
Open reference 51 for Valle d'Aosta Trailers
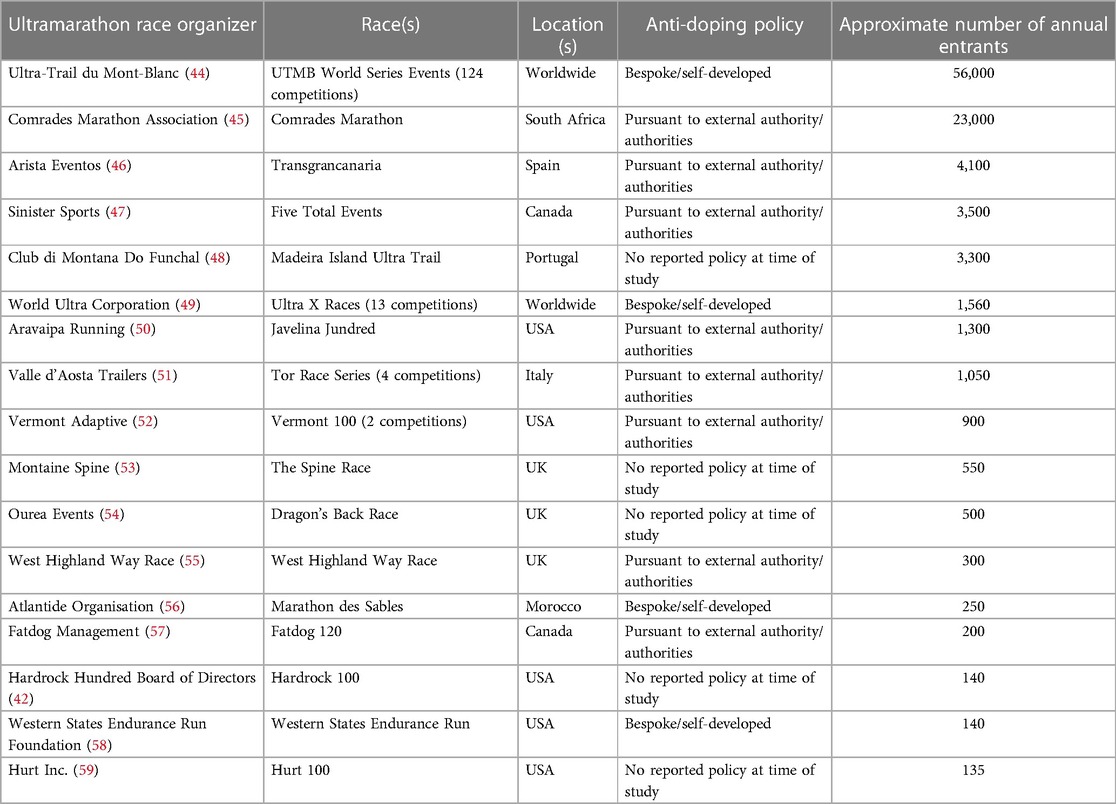164,376
